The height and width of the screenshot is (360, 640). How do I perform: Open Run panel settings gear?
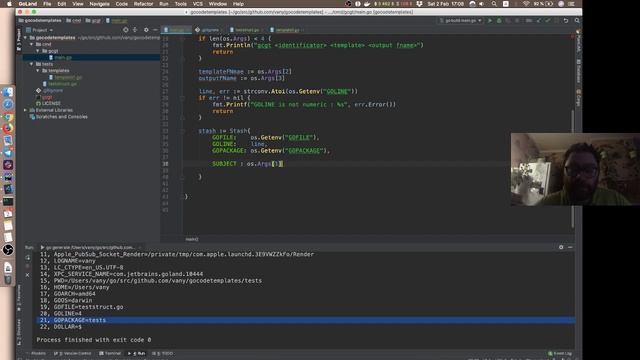pos(561,247)
